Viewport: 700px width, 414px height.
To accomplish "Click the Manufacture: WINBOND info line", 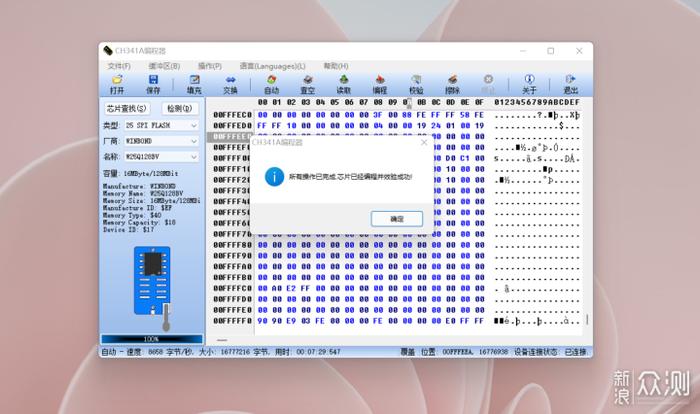I will coord(139,186).
